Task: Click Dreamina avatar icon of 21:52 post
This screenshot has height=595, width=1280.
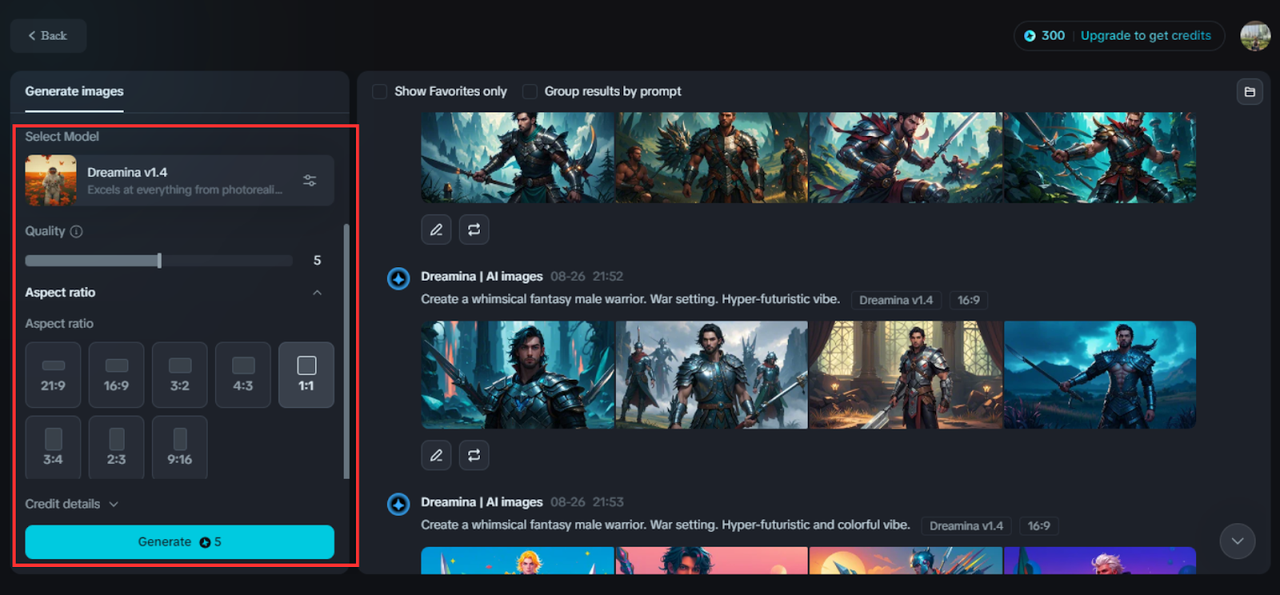Action: pyautogui.click(x=398, y=278)
